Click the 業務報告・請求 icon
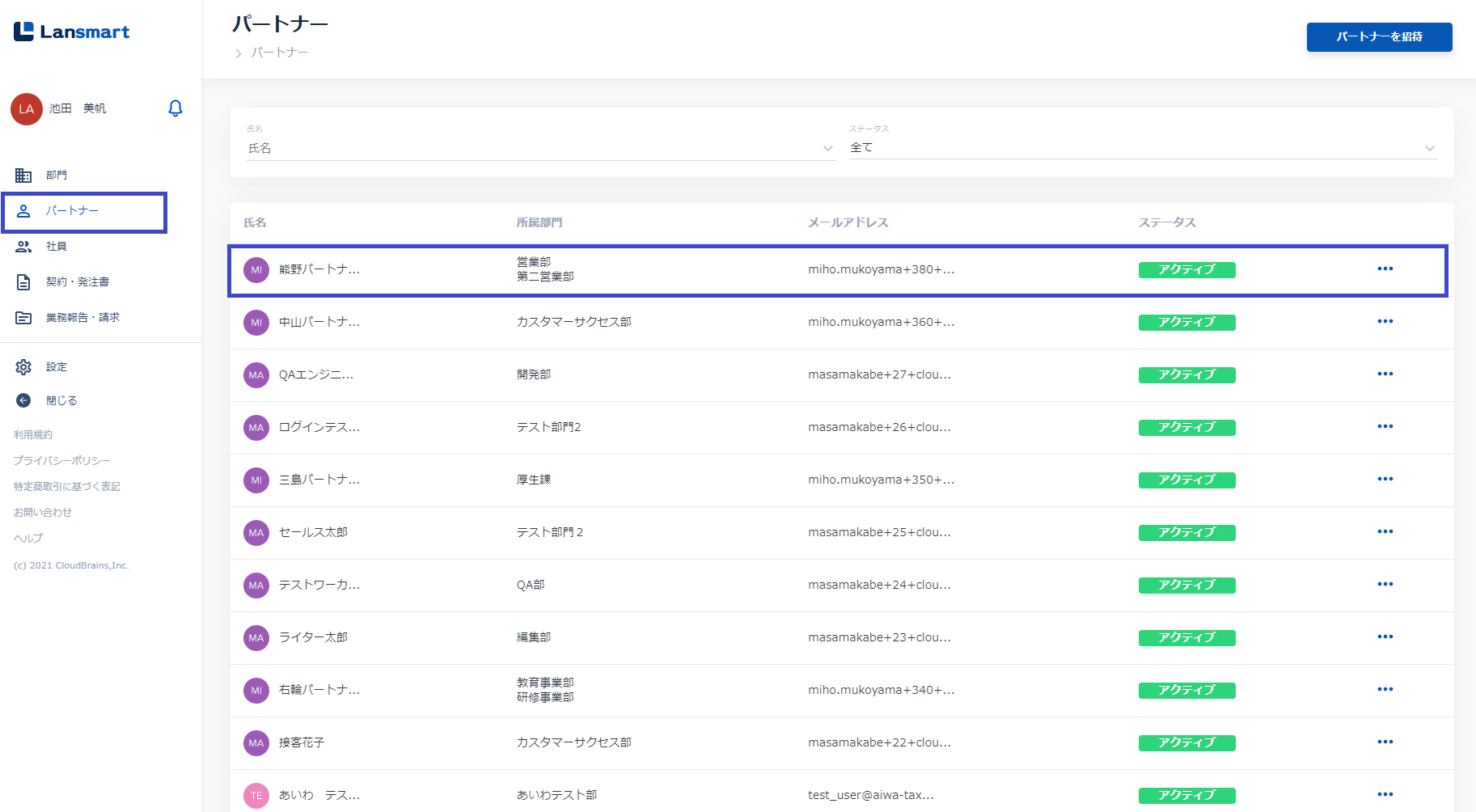 coord(23,318)
